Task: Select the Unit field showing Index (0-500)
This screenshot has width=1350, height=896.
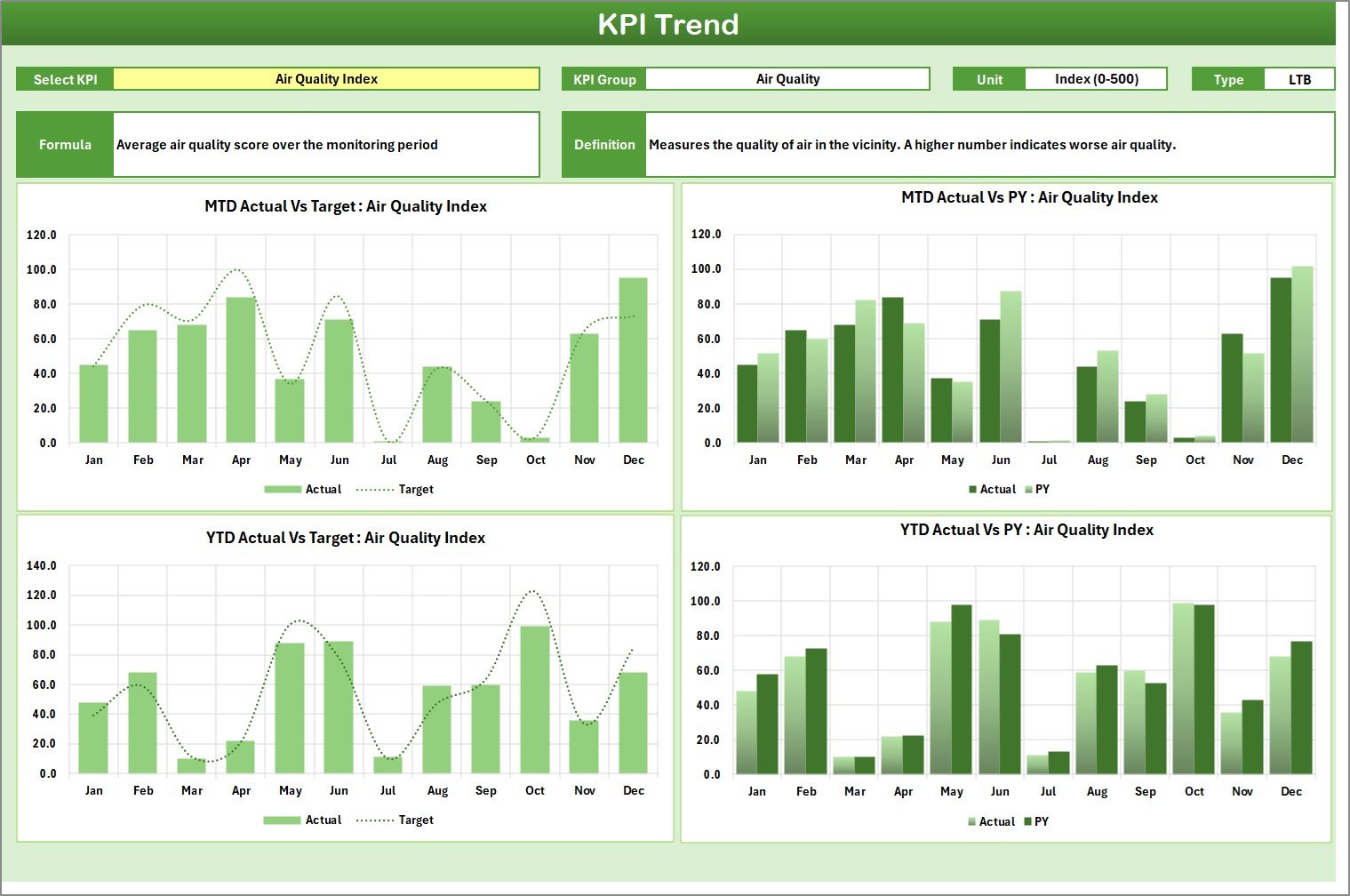Action: point(1097,78)
